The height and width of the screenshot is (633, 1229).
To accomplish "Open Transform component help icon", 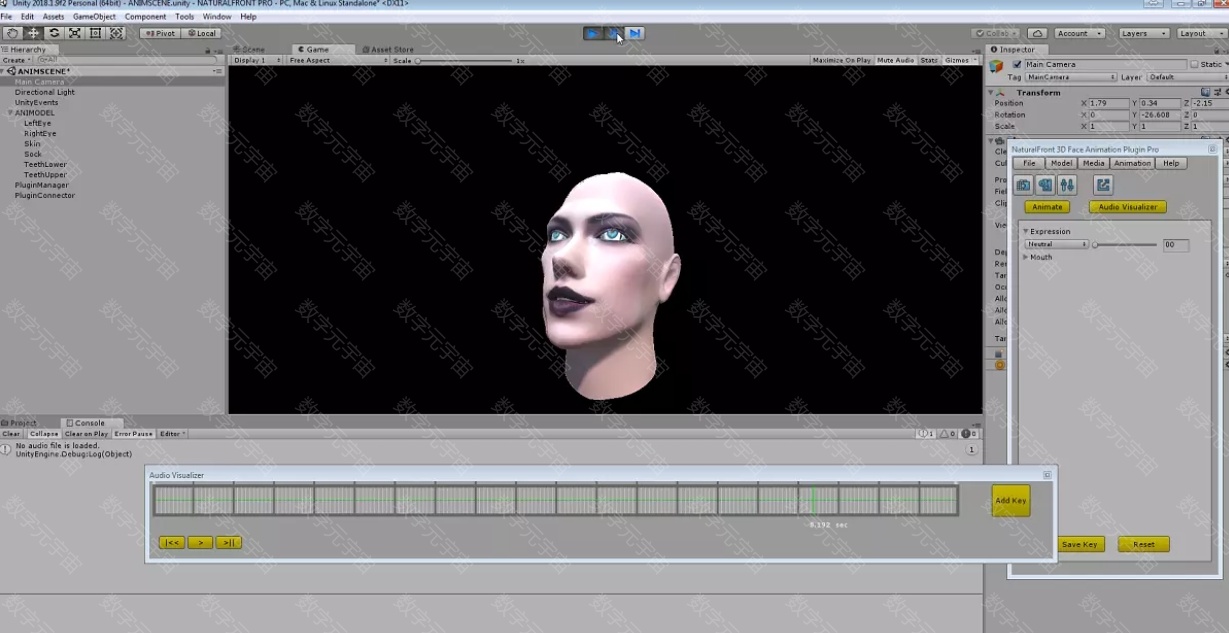I will 1205,92.
